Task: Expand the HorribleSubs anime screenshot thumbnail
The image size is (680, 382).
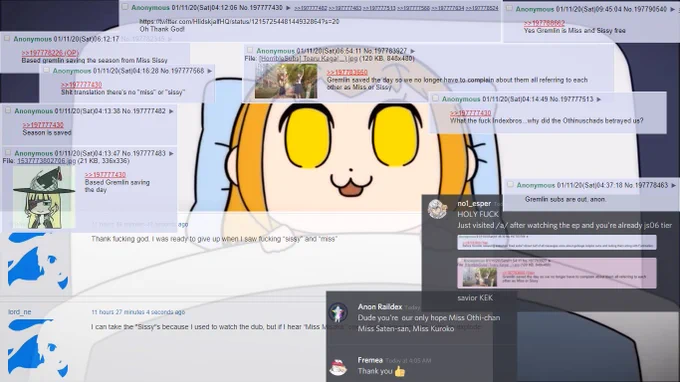Action: pos(286,81)
